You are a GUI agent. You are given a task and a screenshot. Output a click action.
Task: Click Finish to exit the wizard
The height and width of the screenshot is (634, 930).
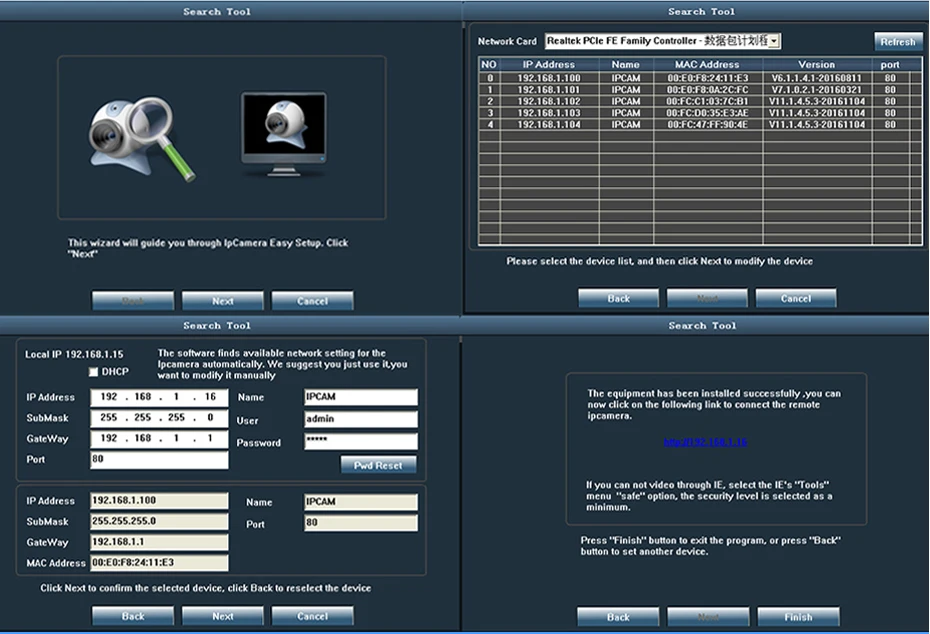(798, 617)
